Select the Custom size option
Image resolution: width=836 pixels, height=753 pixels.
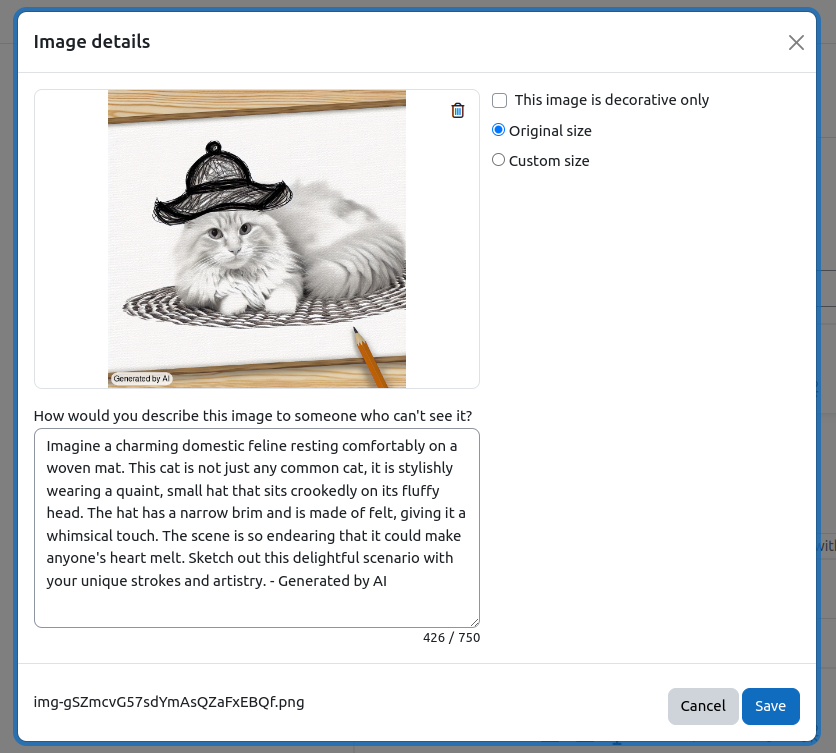[x=499, y=160]
